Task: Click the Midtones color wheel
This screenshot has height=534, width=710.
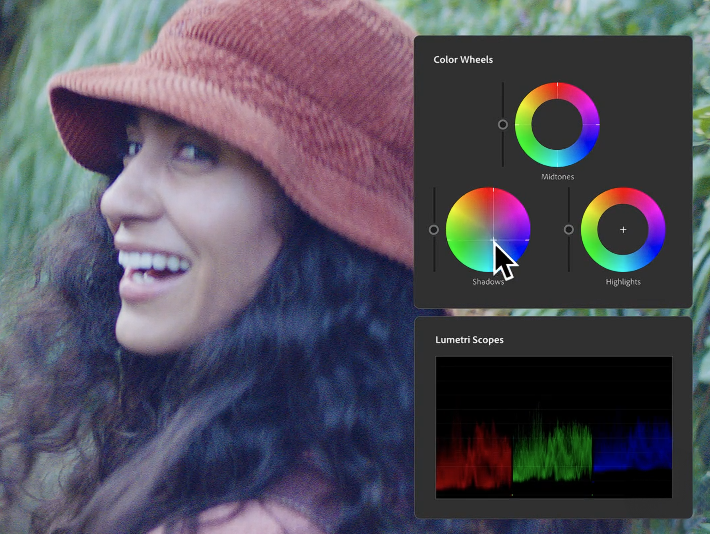Action: coord(557,125)
